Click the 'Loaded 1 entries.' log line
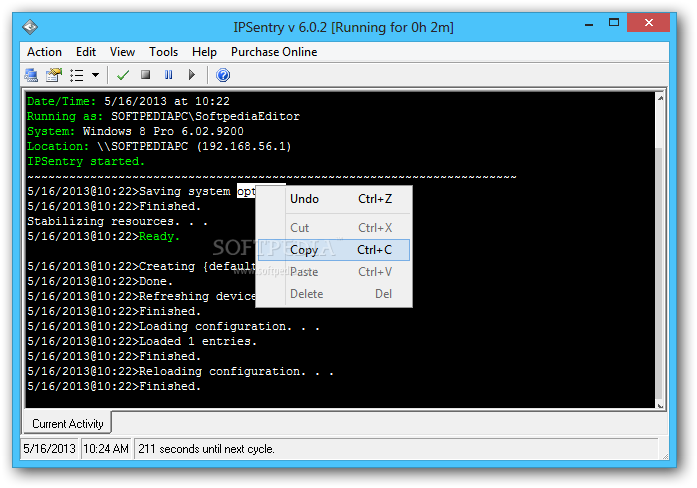 142,341
